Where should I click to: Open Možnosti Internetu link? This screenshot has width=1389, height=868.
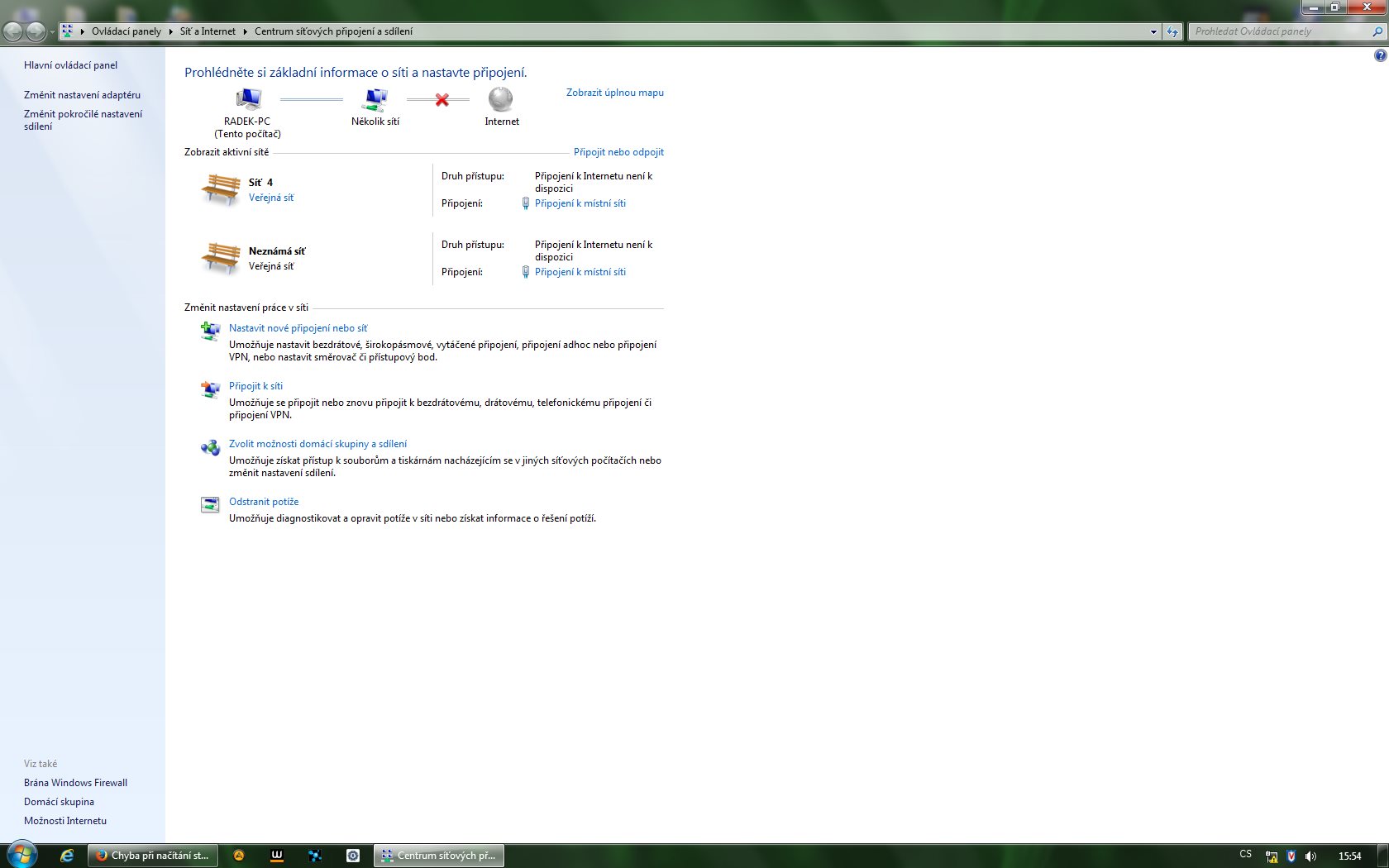pyautogui.click(x=65, y=821)
